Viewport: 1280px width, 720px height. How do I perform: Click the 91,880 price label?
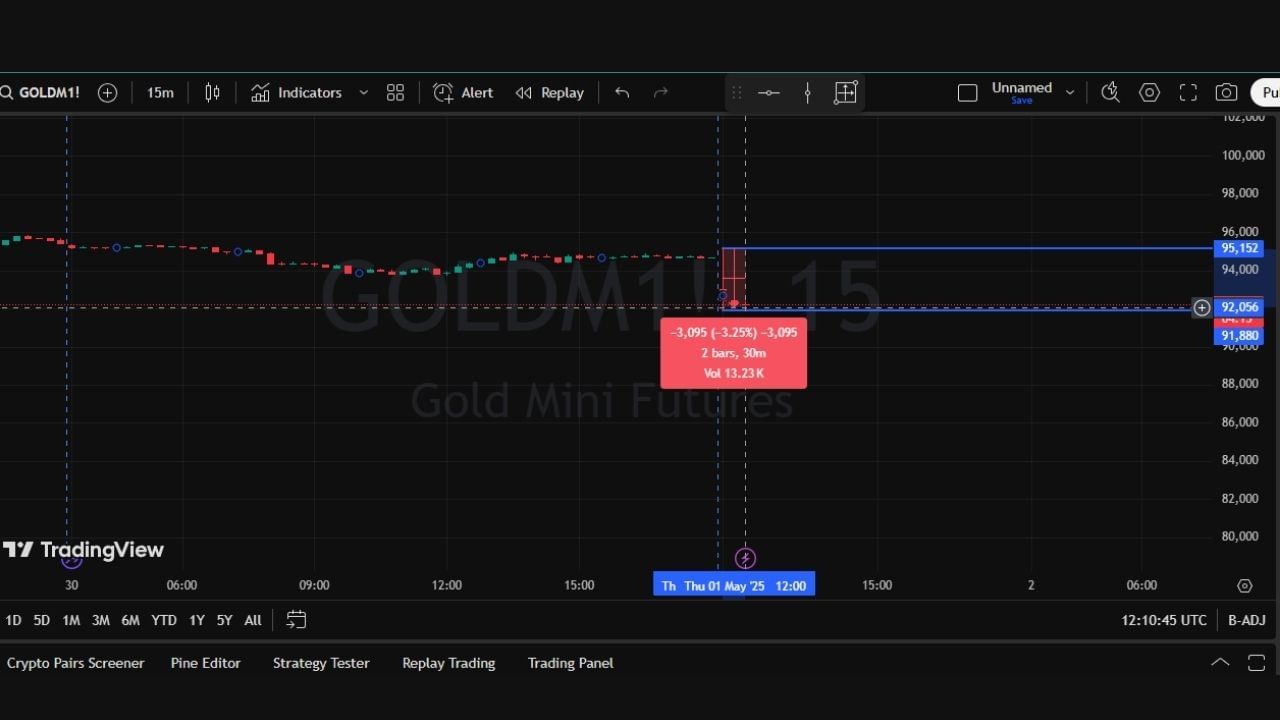point(1239,336)
